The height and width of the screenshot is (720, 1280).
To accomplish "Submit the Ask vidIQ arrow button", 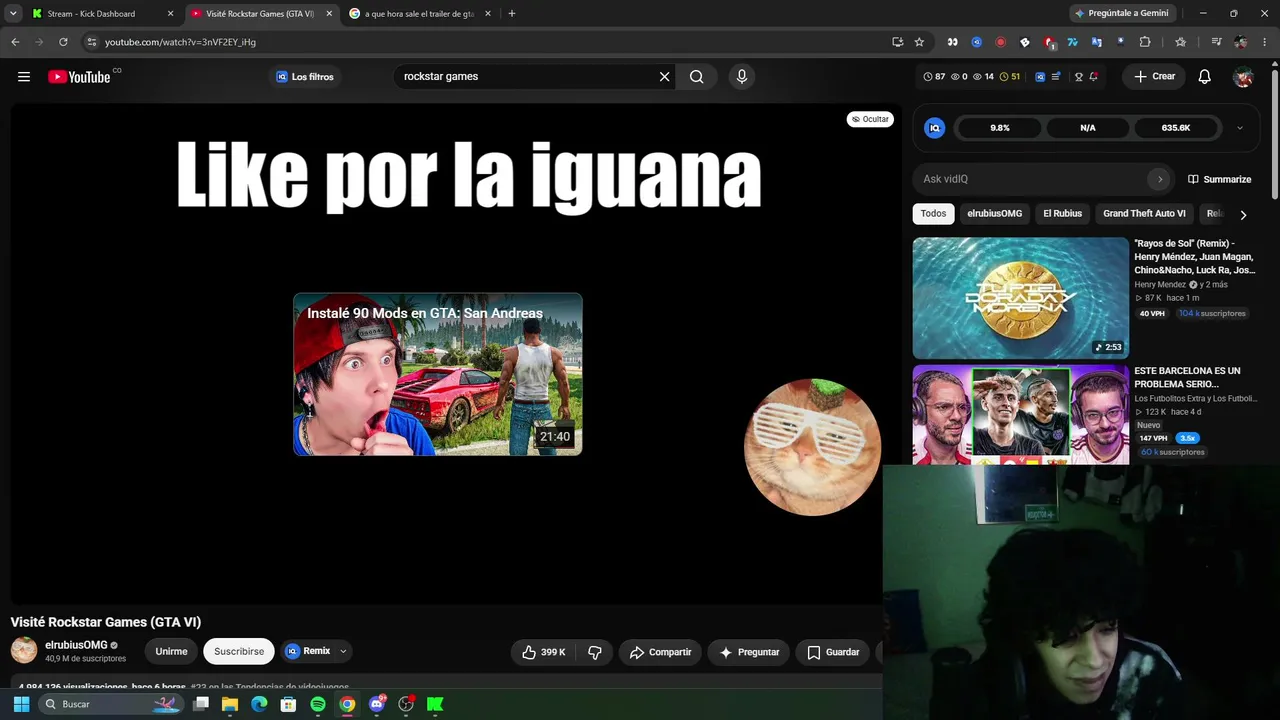I will coord(1160,179).
